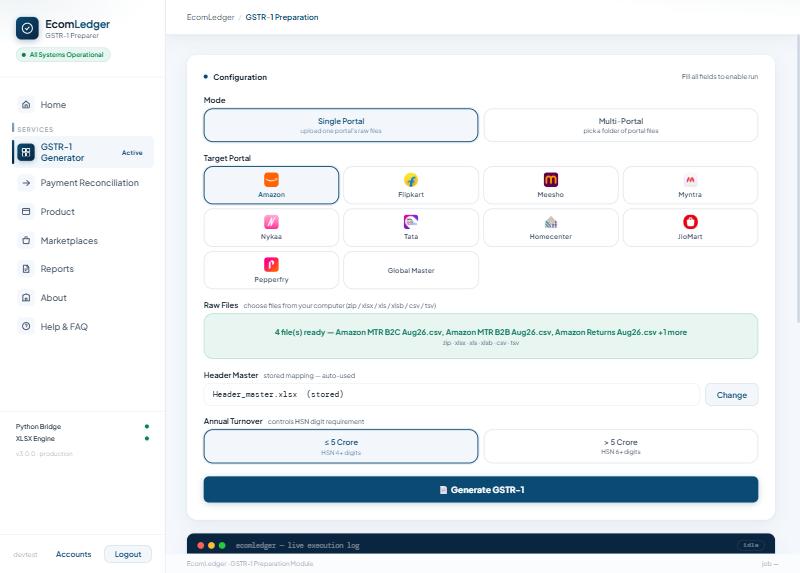The width and height of the screenshot is (800, 573).
Task: Click the Reports document icon
Action: tap(26, 269)
